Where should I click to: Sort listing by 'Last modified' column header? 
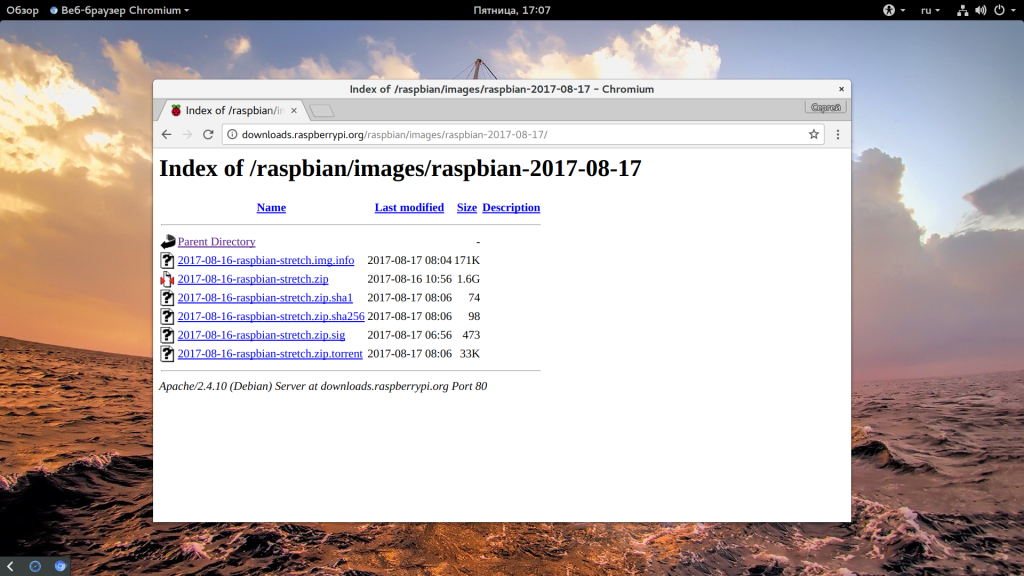pos(409,208)
